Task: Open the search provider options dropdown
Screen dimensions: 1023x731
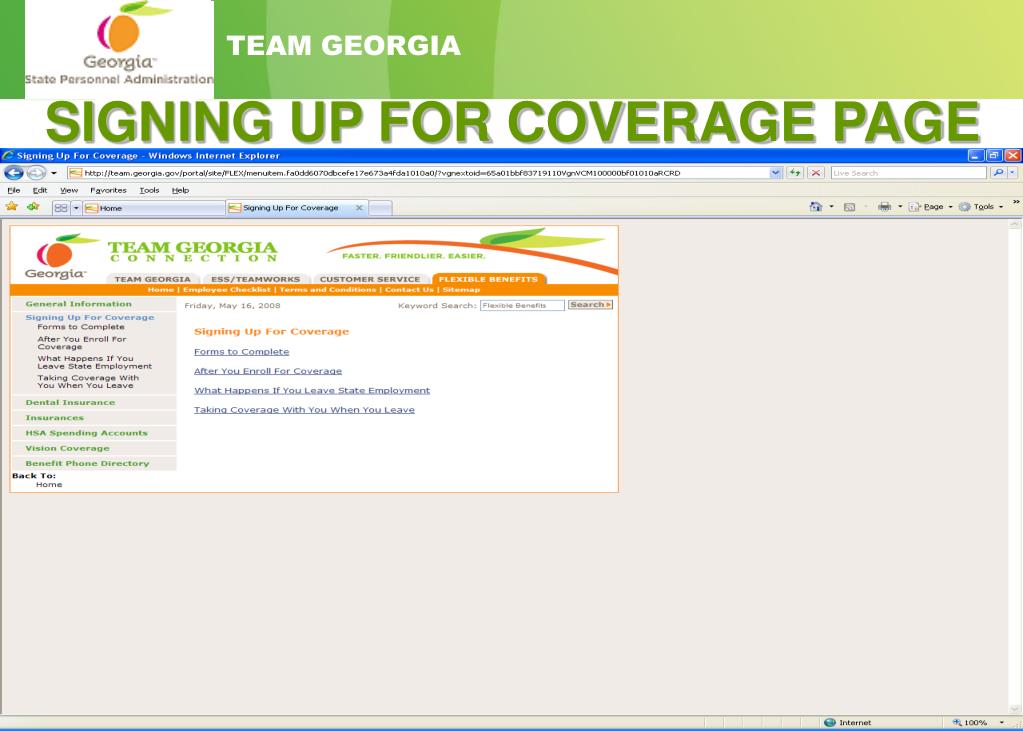Action: (1013, 173)
